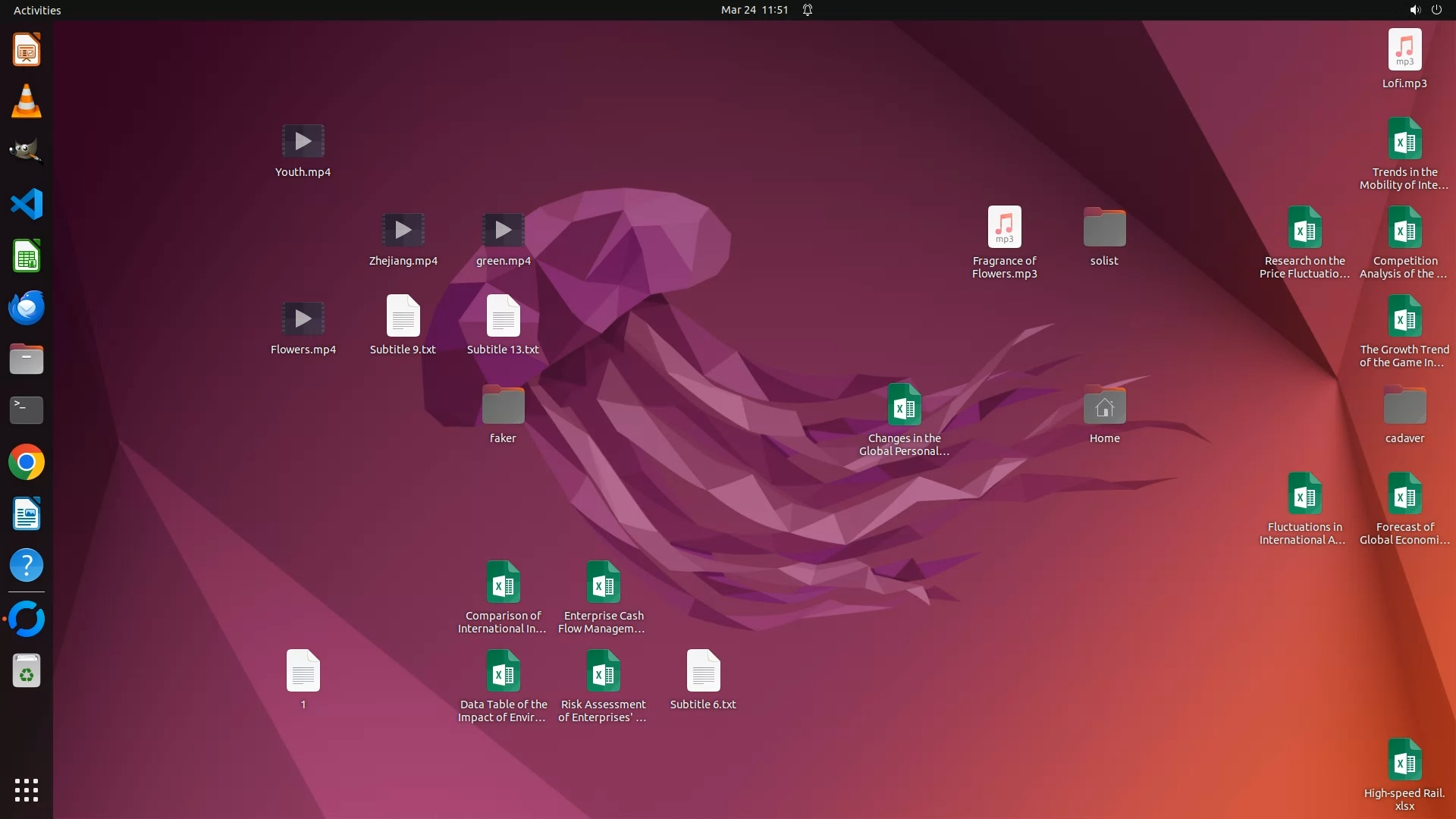This screenshot has height=819, width=1456.
Task: Open the Terminal from dock
Action: pos(27,410)
